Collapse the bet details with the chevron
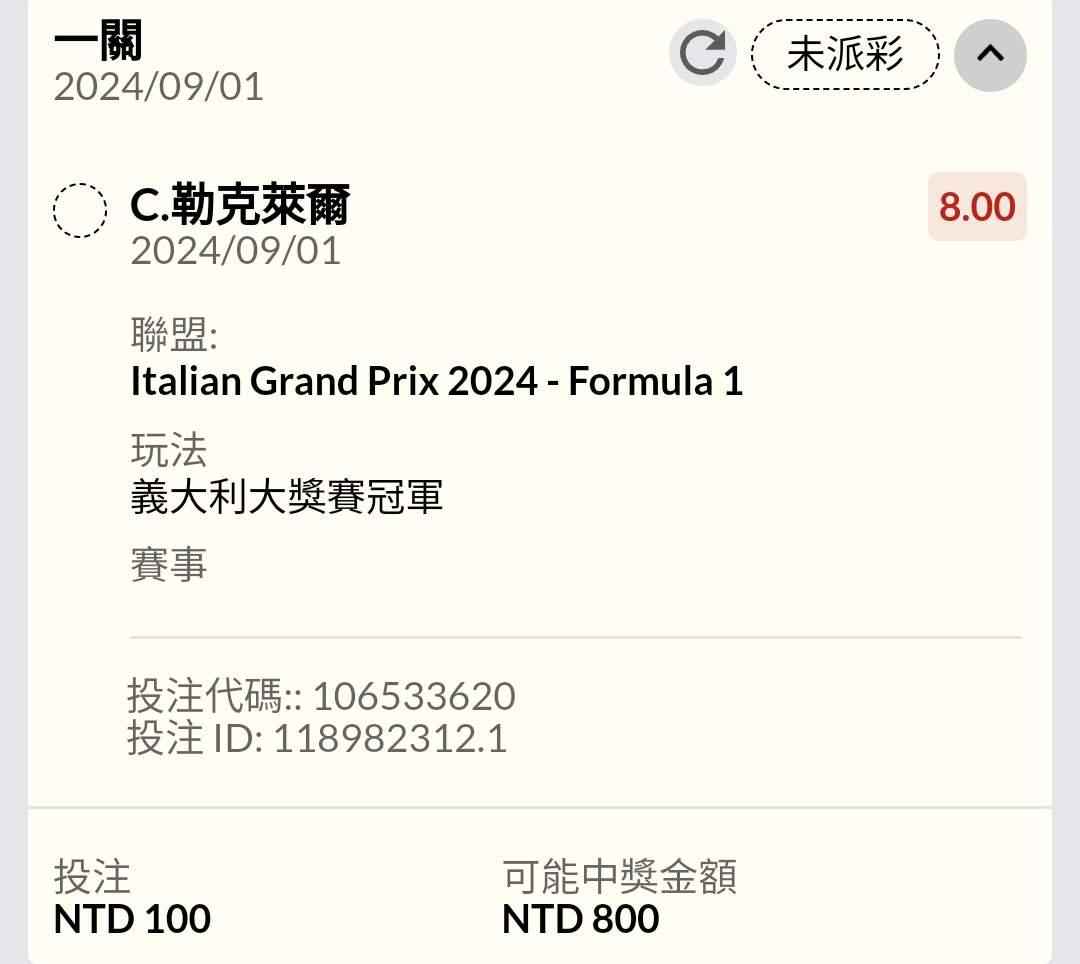 click(990, 55)
